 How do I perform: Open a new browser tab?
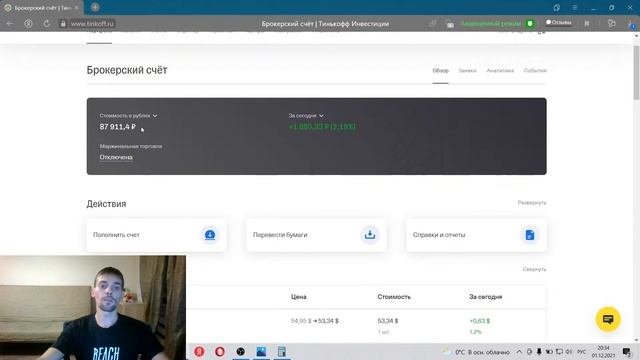95,7
